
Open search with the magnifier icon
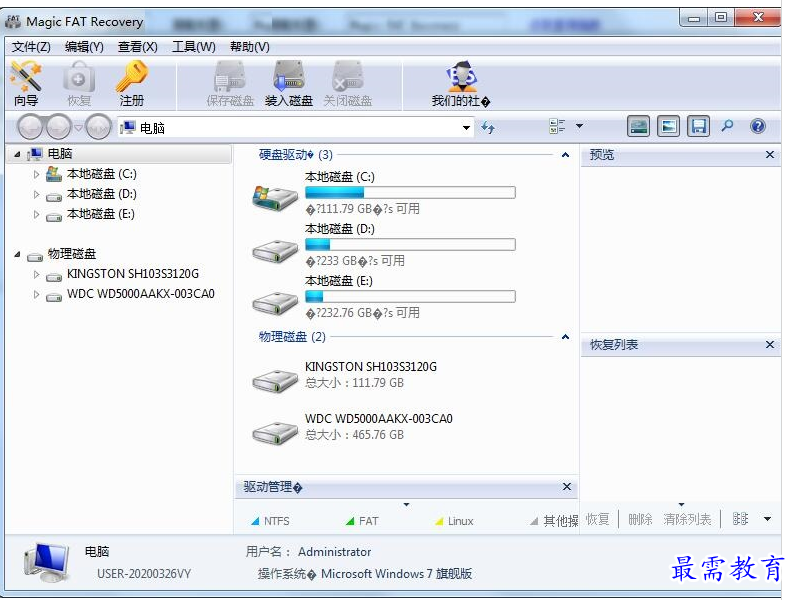(x=727, y=126)
